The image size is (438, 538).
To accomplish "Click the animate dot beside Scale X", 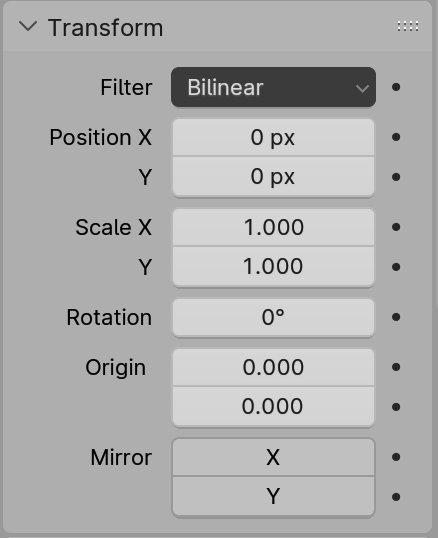I will pyautogui.click(x=396, y=227).
